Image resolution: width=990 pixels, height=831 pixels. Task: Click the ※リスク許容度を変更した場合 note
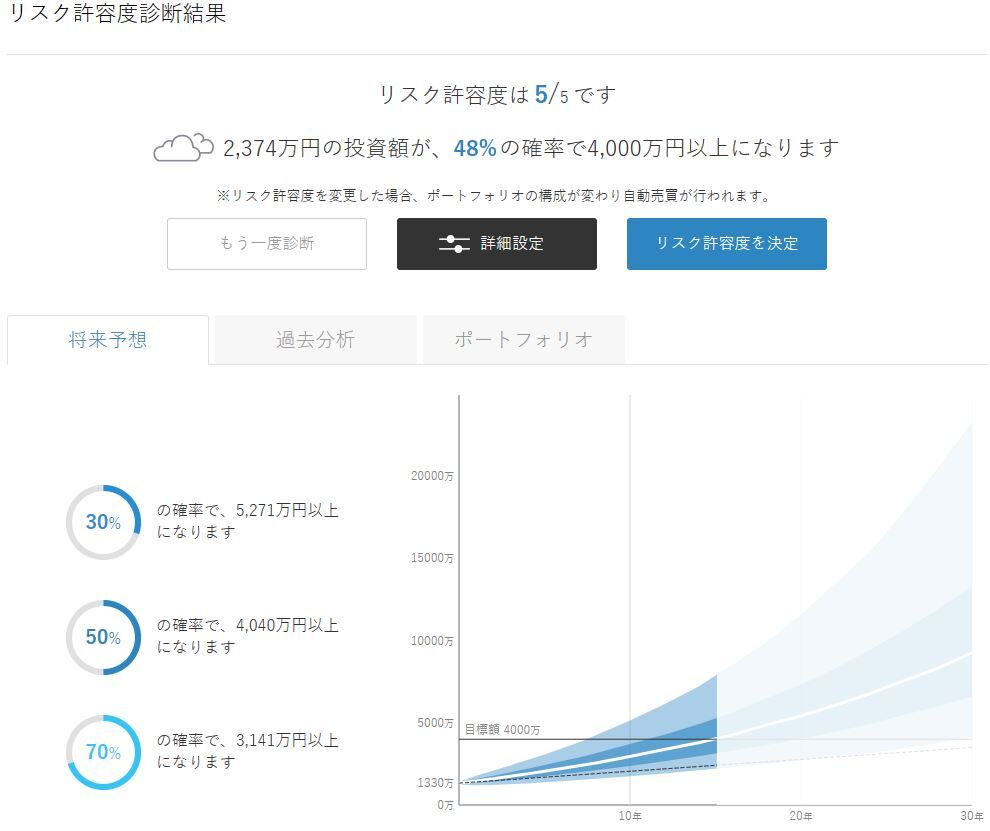coord(494,196)
